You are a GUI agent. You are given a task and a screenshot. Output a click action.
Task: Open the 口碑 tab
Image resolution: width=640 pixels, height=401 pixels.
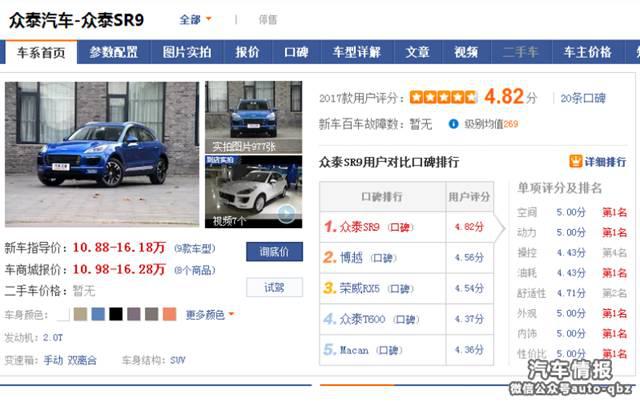click(296, 52)
